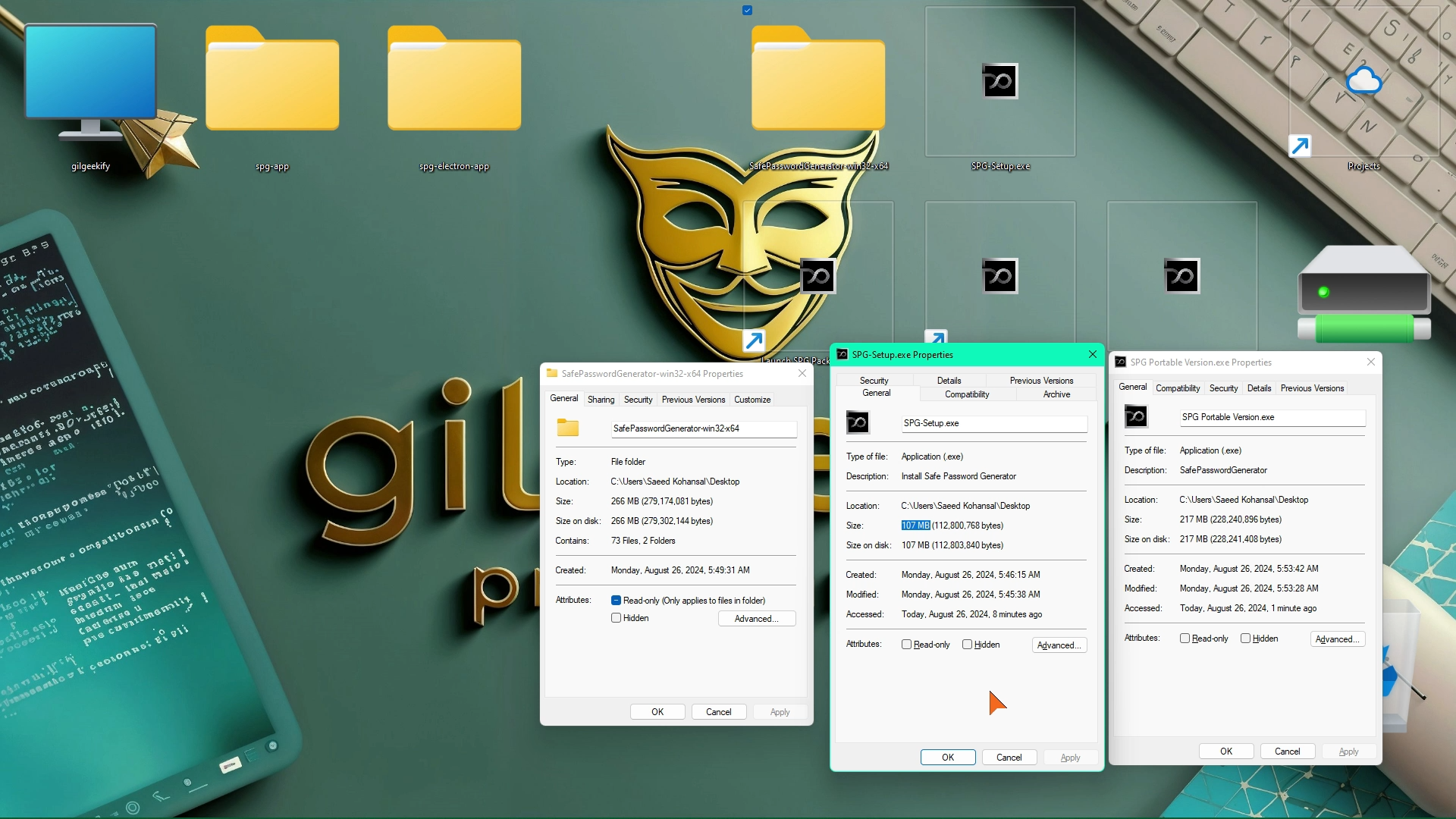Click the Launch SPG Pack shortcut icon
This screenshot has height=819, width=1456.
click(x=817, y=277)
